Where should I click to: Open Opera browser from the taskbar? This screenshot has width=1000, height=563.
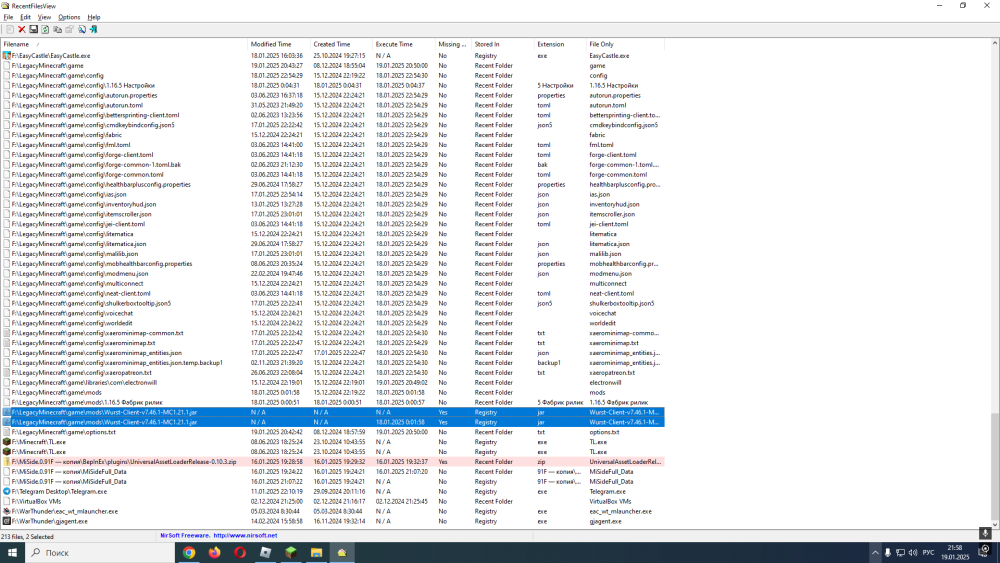point(240,553)
